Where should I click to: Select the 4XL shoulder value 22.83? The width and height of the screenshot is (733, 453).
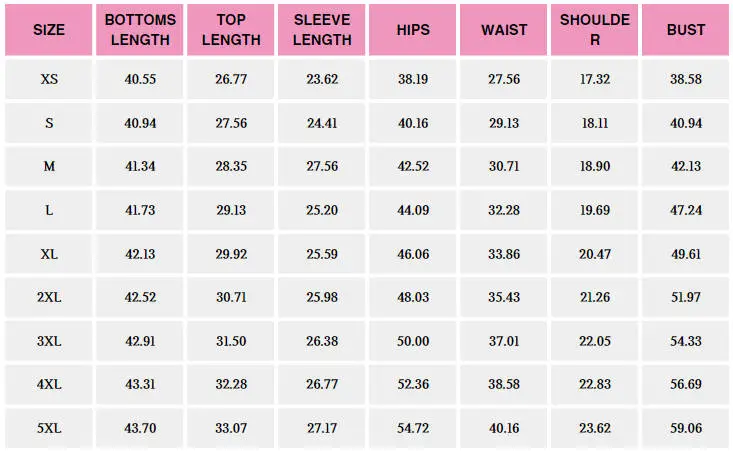[x=595, y=385]
